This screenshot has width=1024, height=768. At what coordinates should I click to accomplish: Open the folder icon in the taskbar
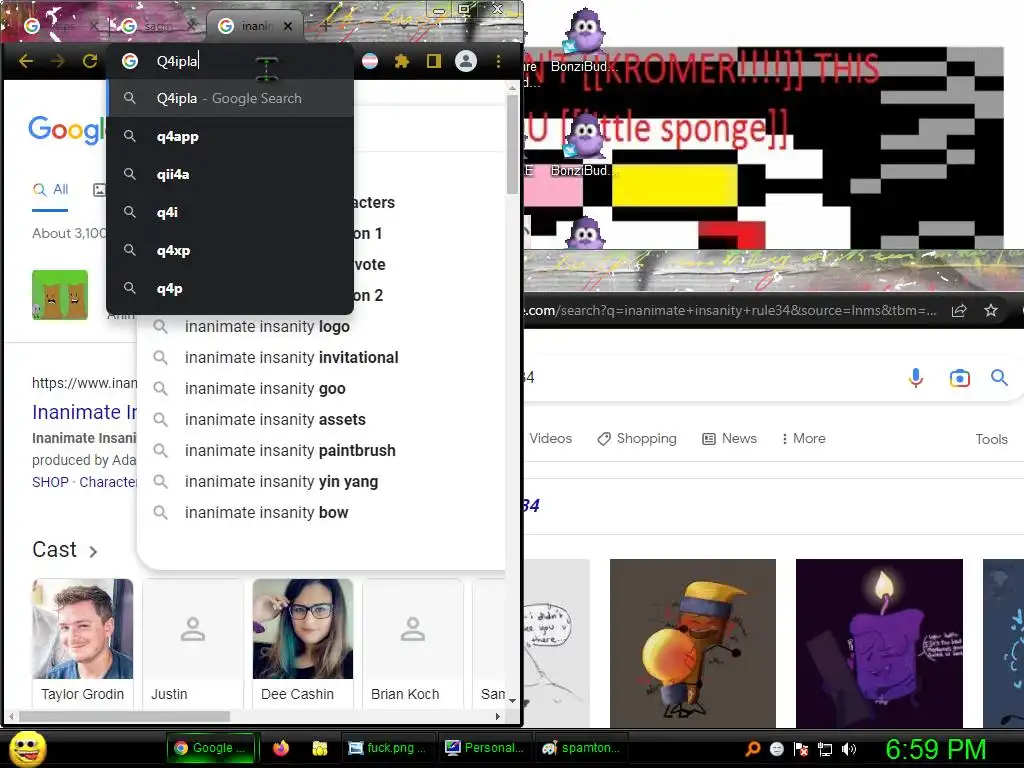pos(319,748)
